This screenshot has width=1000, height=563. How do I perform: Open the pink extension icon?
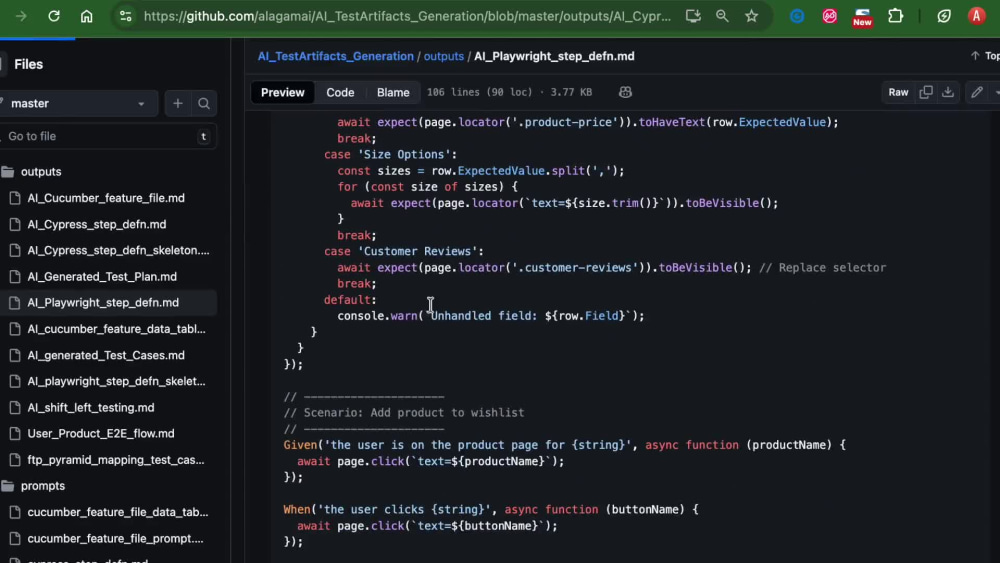pyautogui.click(x=830, y=16)
